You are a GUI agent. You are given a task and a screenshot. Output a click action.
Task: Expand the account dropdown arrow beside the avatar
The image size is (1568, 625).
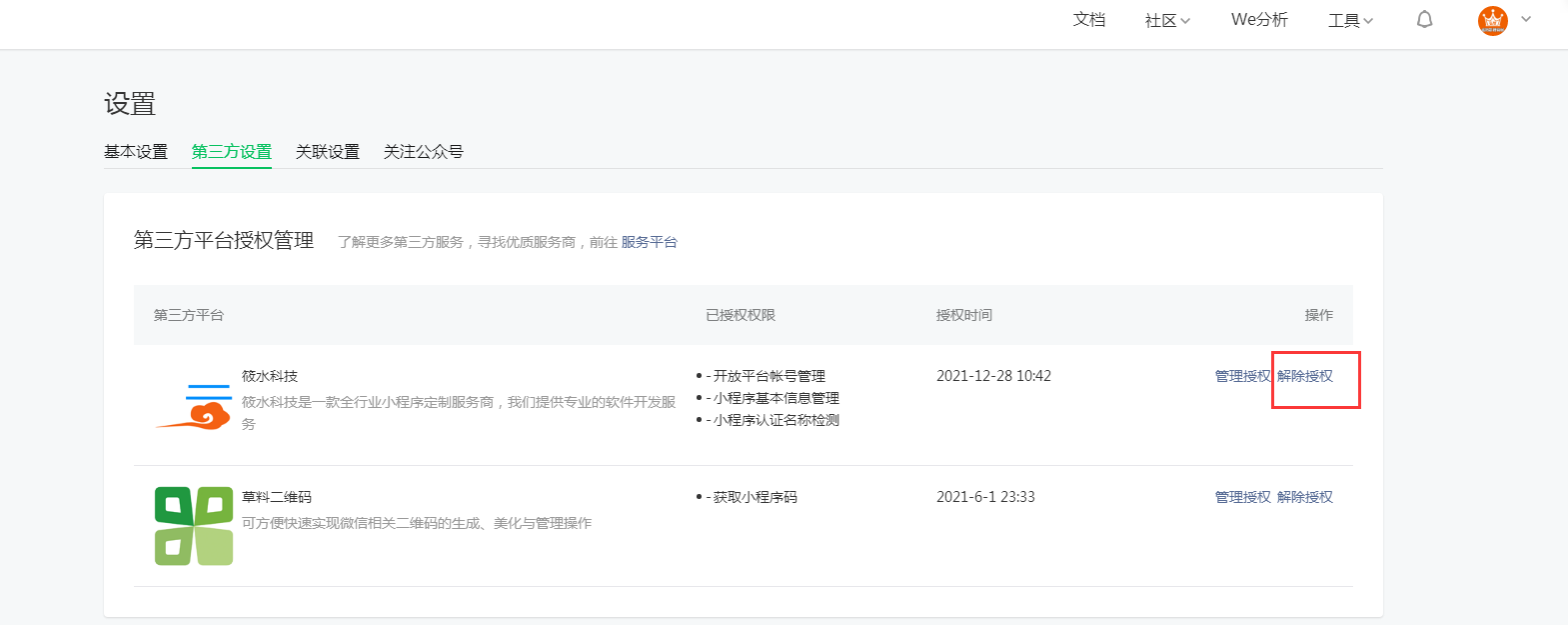pyautogui.click(x=1526, y=19)
